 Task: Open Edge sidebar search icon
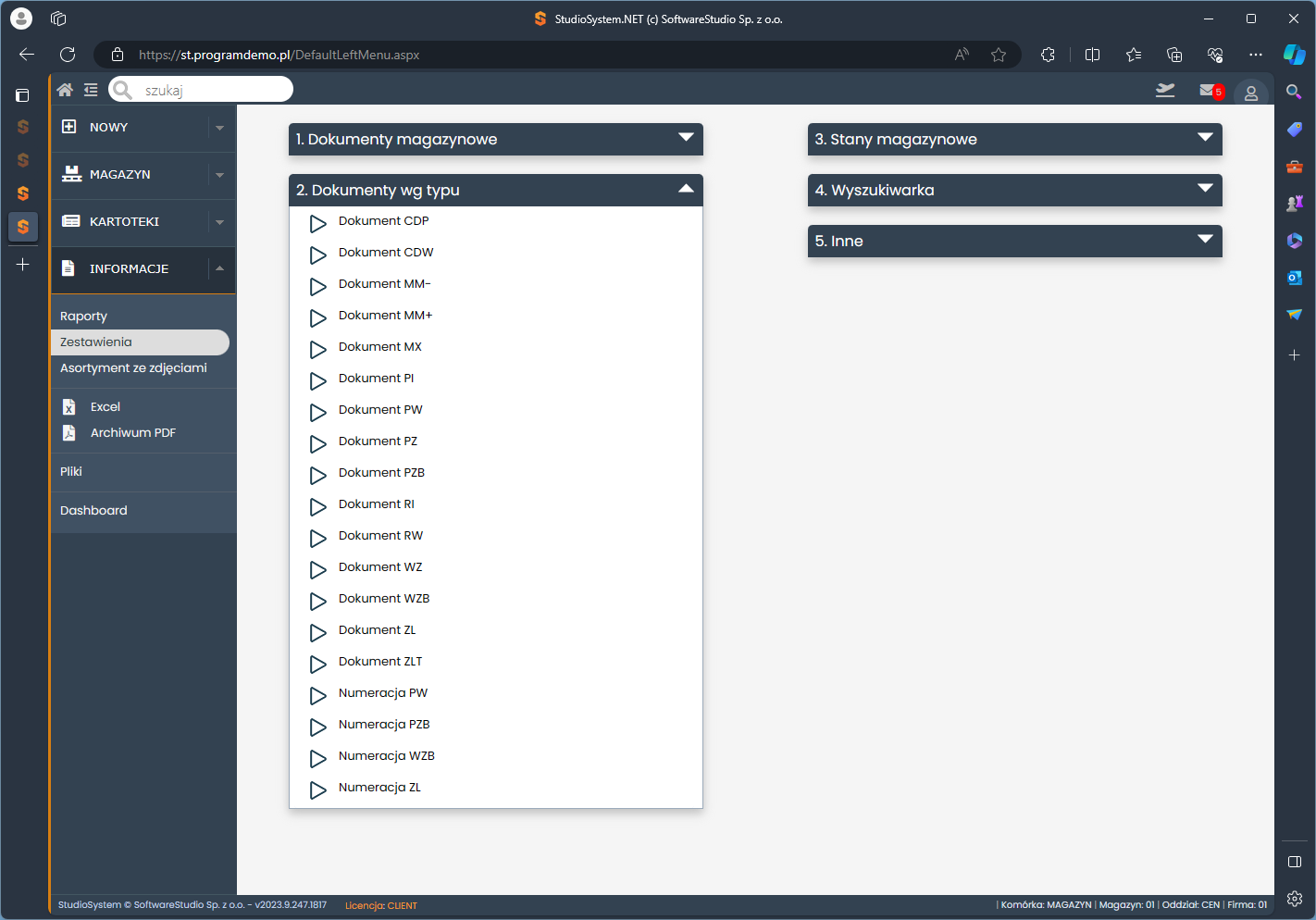pyautogui.click(x=1294, y=92)
